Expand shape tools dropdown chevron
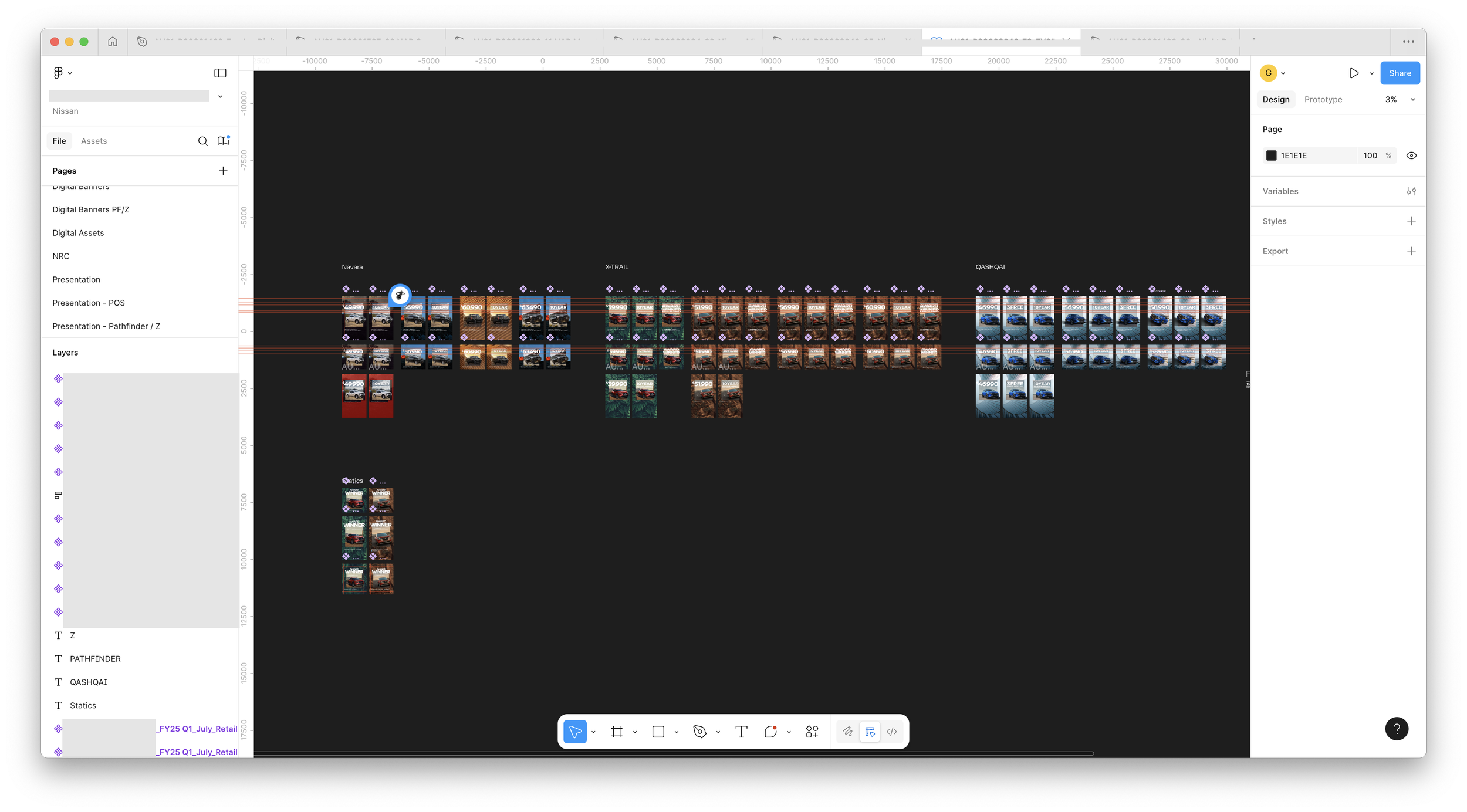 click(677, 732)
